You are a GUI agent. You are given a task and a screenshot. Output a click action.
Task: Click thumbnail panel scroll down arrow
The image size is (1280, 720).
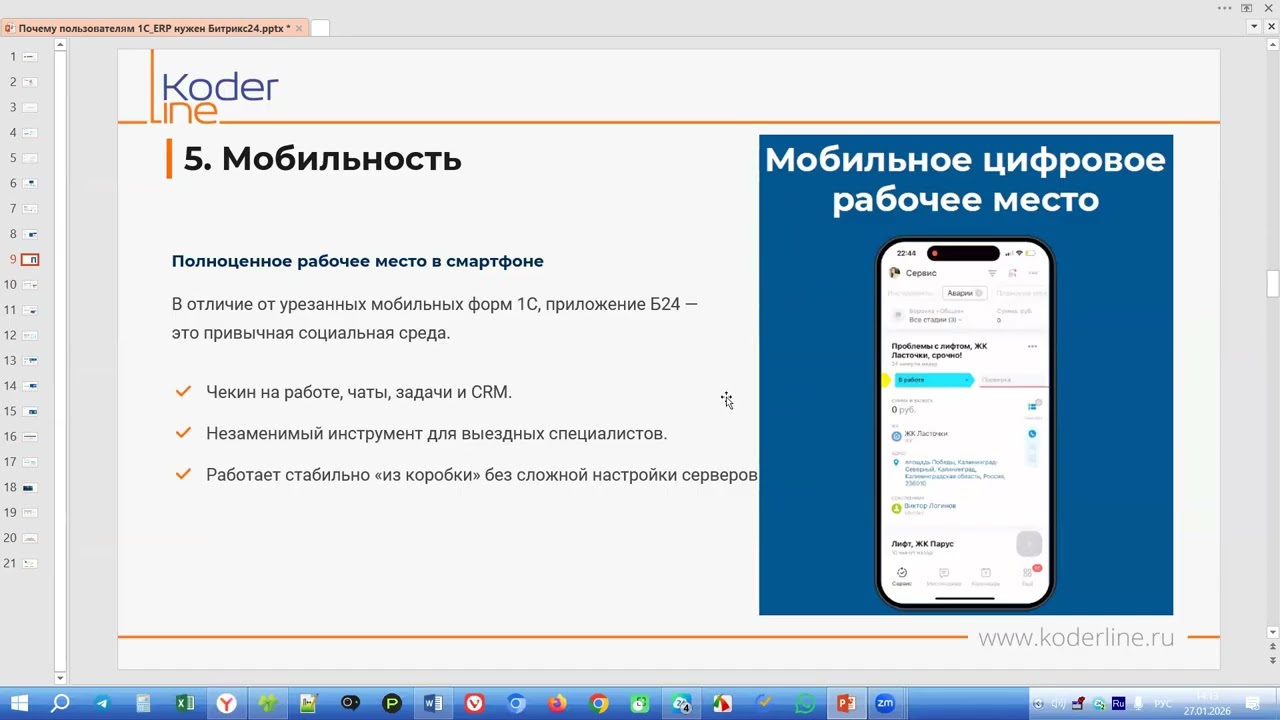tap(60, 678)
